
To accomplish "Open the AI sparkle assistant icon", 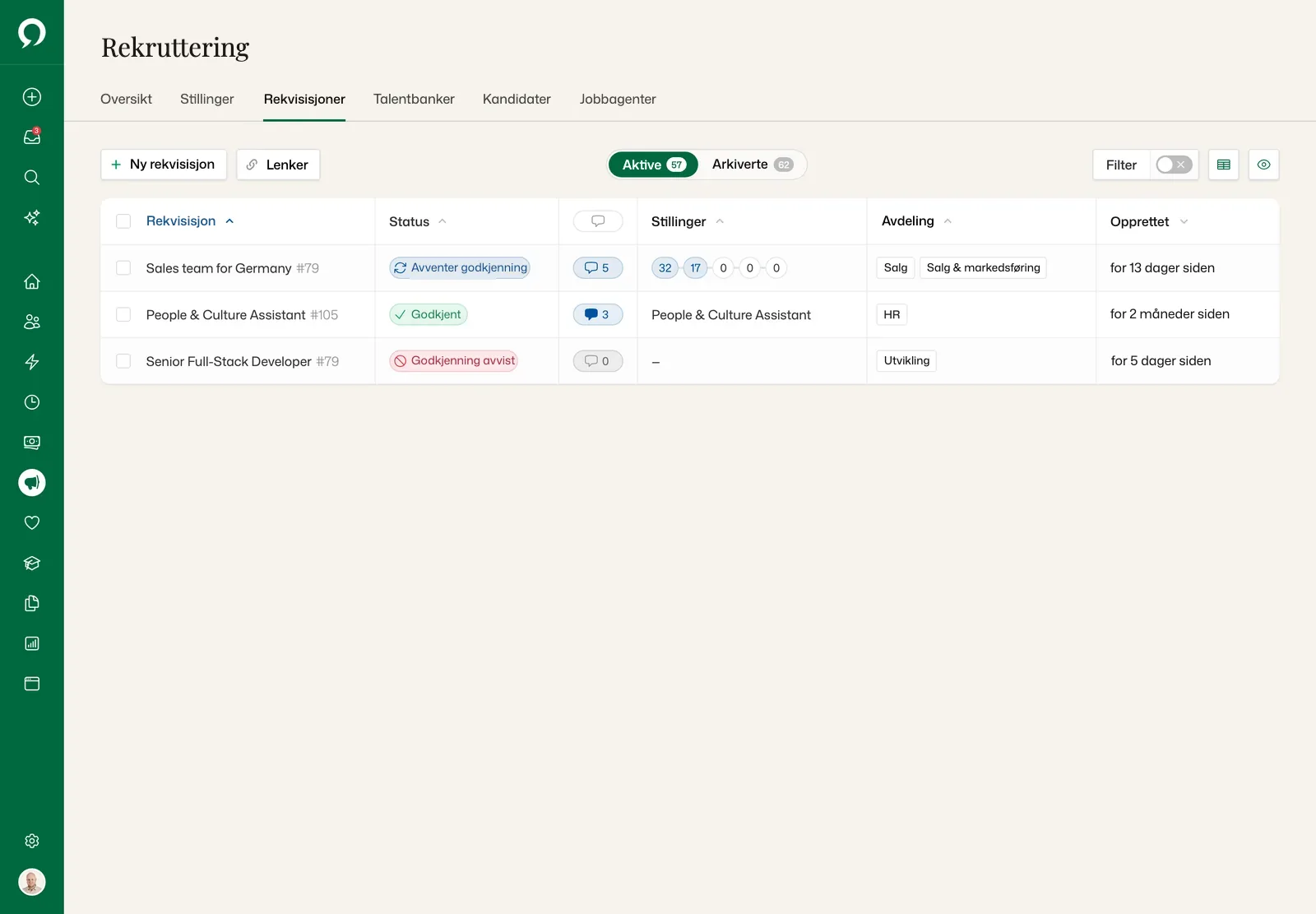I will point(32,217).
